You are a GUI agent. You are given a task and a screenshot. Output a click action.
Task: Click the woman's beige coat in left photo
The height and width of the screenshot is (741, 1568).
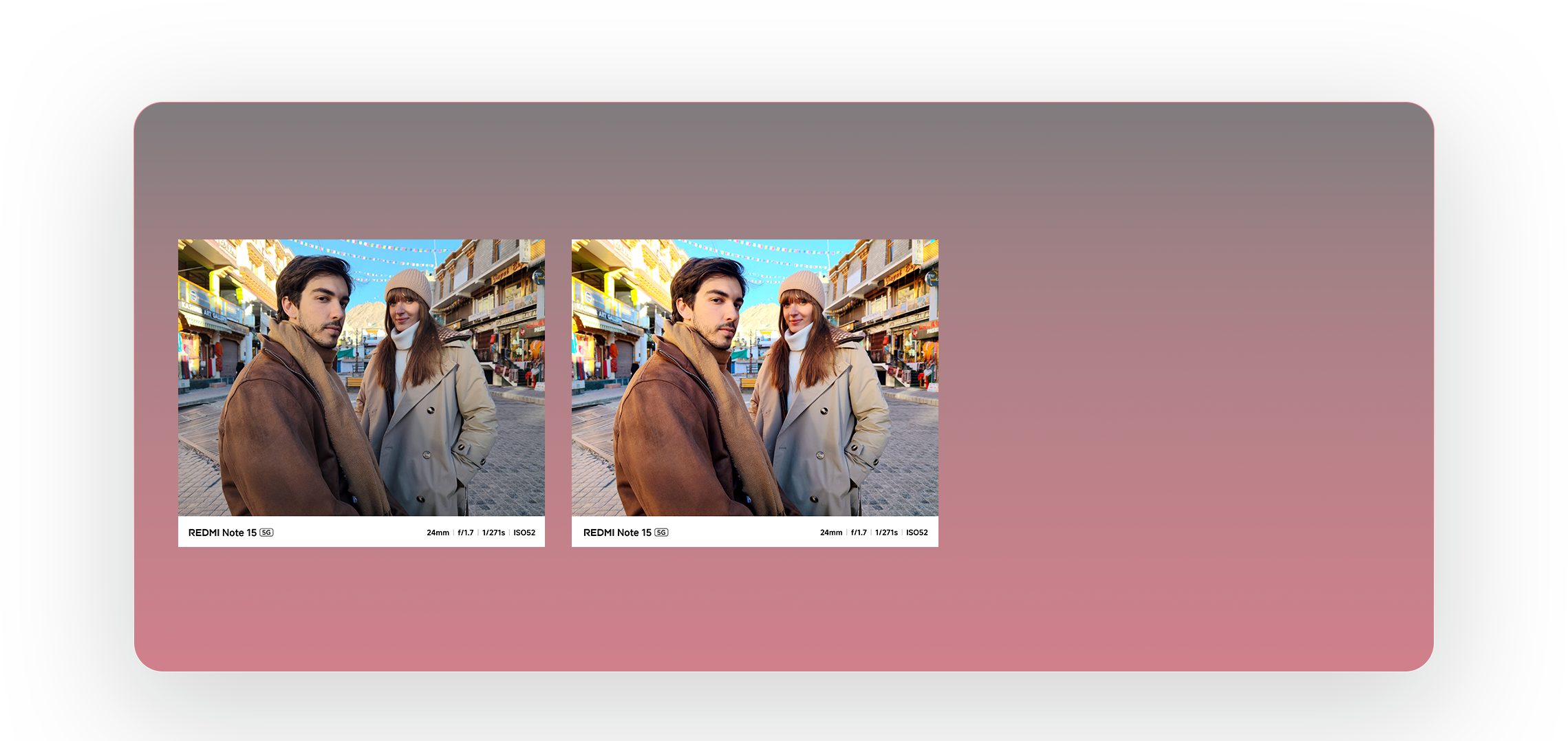click(x=440, y=427)
